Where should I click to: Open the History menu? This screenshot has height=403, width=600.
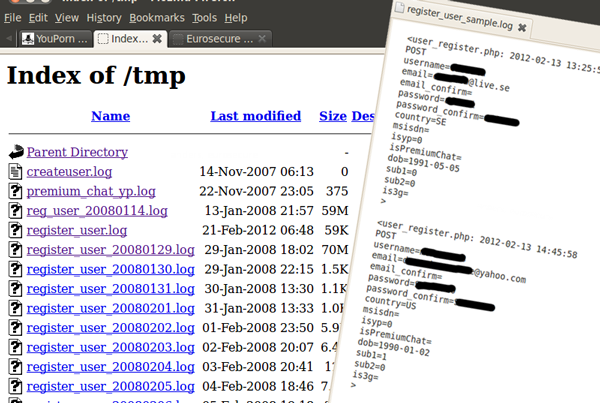point(104,18)
